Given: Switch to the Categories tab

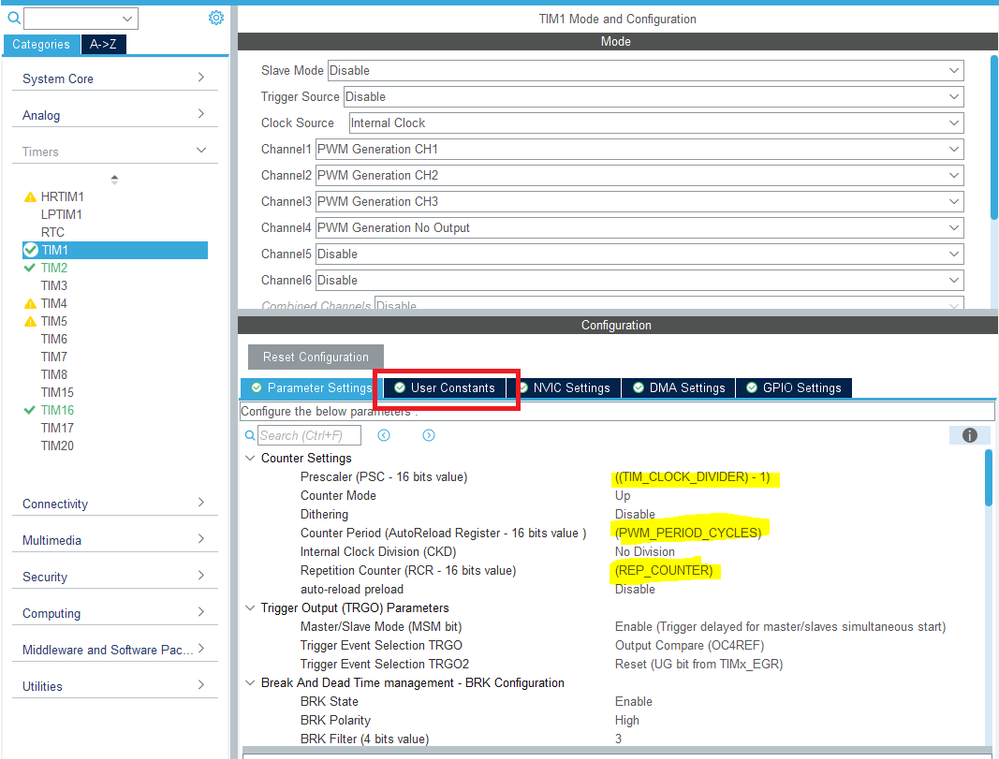Looking at the screenshot, I should coord(41,45).
